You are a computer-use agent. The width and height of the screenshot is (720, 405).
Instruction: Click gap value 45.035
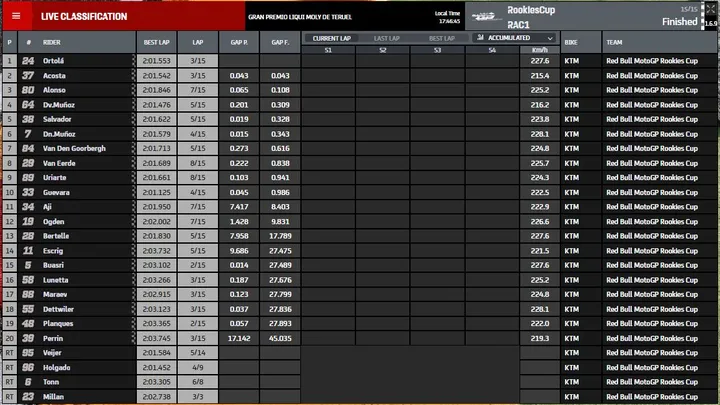click(x=280, y=338)
